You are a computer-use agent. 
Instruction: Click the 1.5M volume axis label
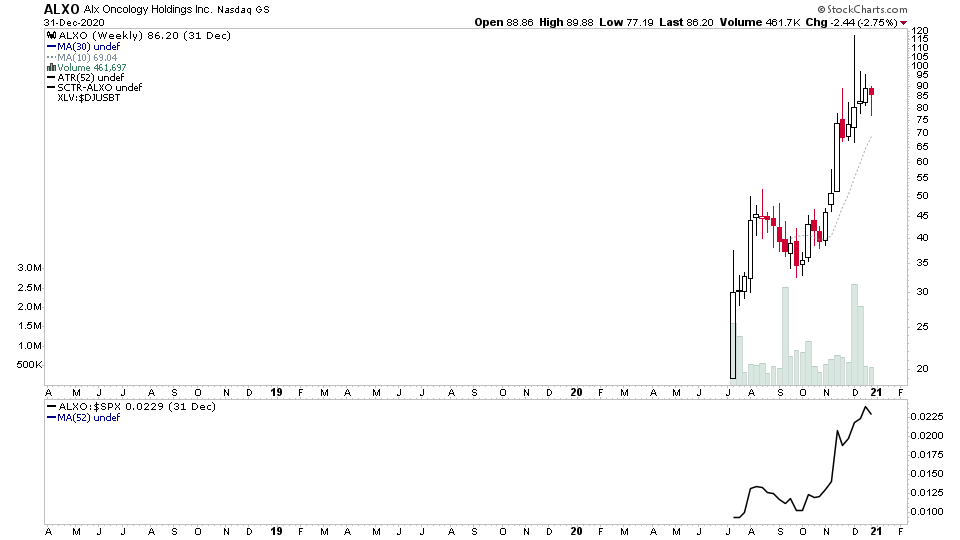(29, 326)
